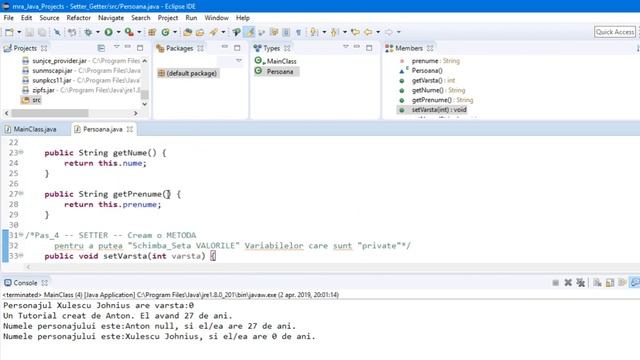Click the Clear Console icon
The height and width of the screenshot is (360, 640).
pos(597,283)
